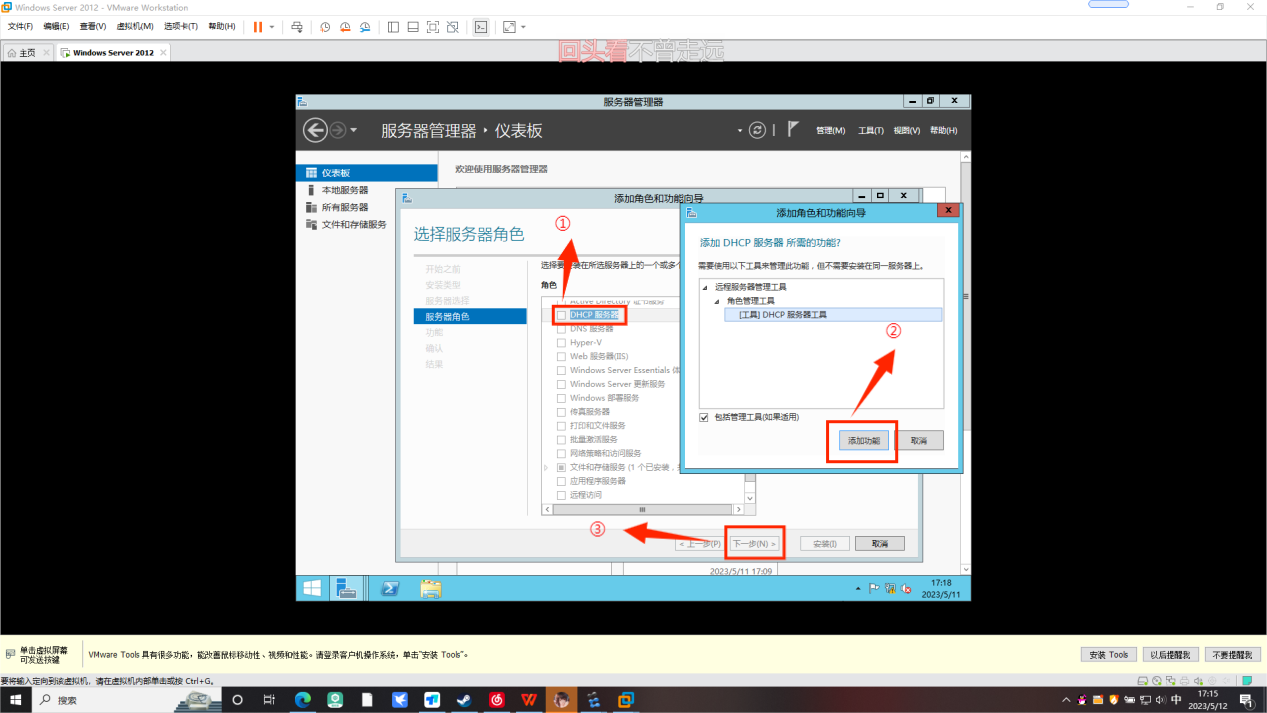Open the stretch guest dropdown arrow
Image resolution: width=1267 pixels, height=713 pixels.
(523, 27)
